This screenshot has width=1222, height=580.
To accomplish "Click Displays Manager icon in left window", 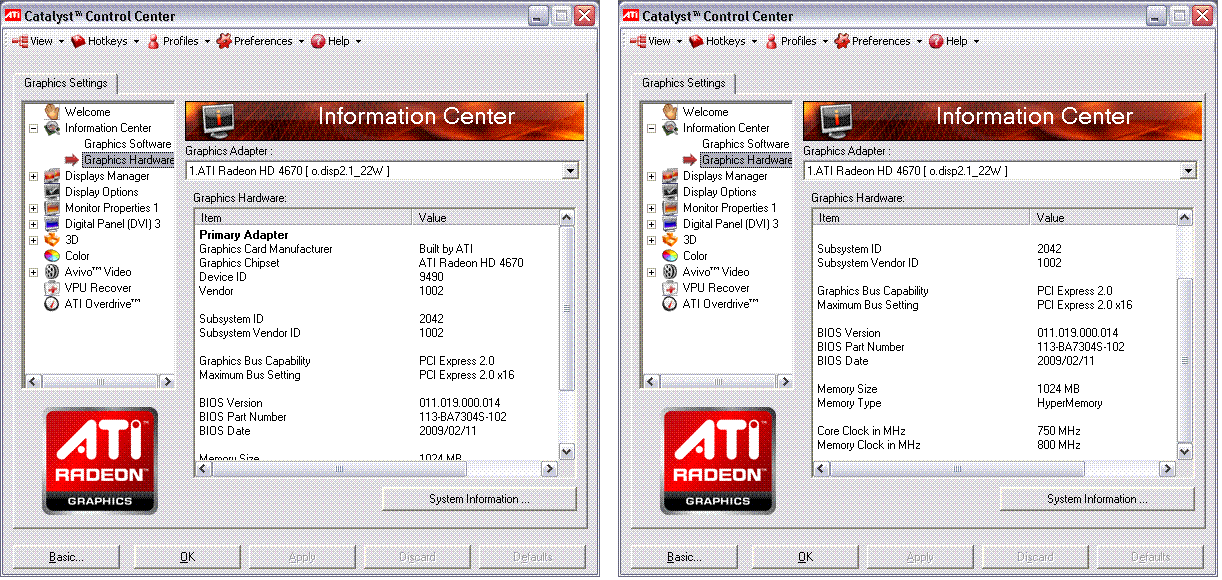I will pos(52,176).
